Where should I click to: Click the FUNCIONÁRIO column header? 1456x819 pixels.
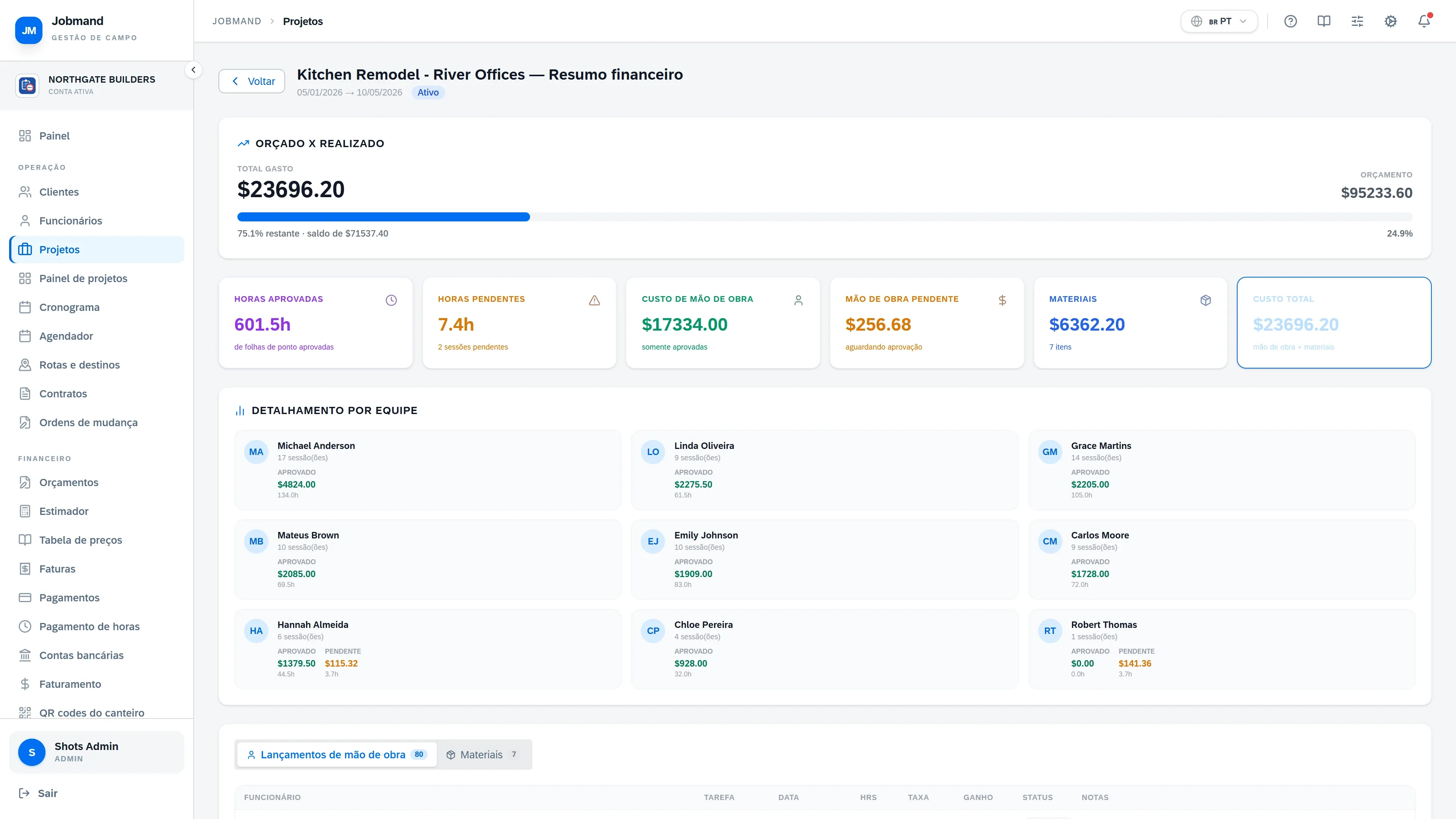[273, 797]
